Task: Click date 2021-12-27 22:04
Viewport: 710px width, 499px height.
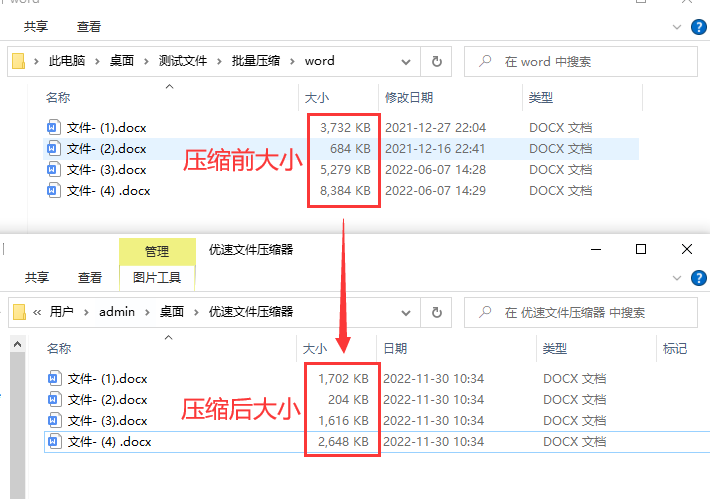Action: click(x=435, y=128)
